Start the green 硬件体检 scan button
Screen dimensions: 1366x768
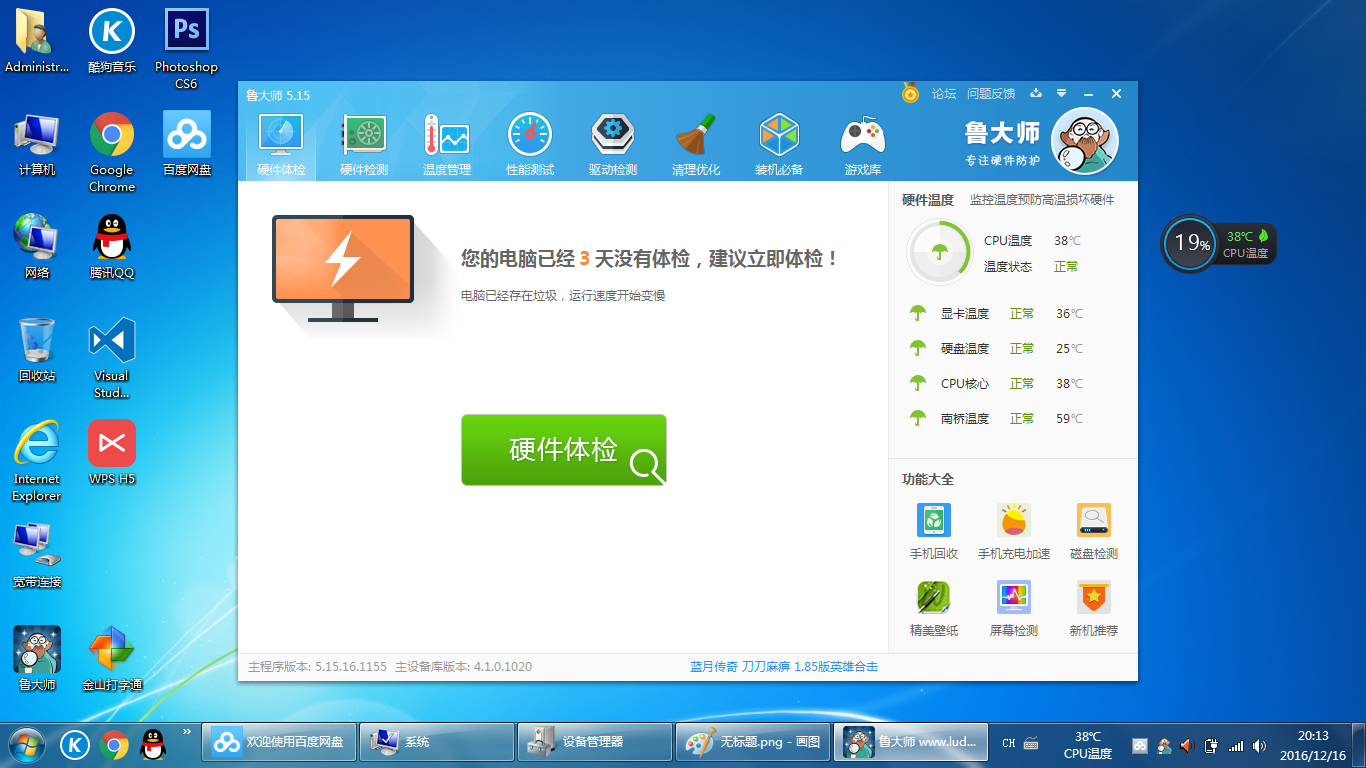point(563,450)
